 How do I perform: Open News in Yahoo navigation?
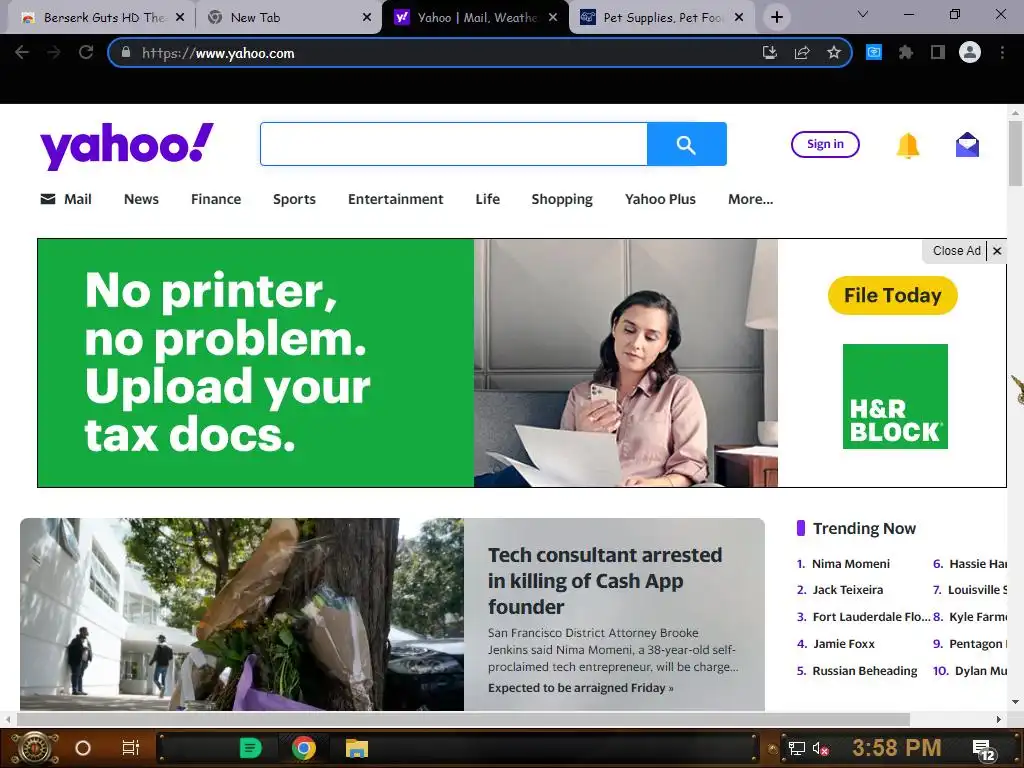click(141, 199)
